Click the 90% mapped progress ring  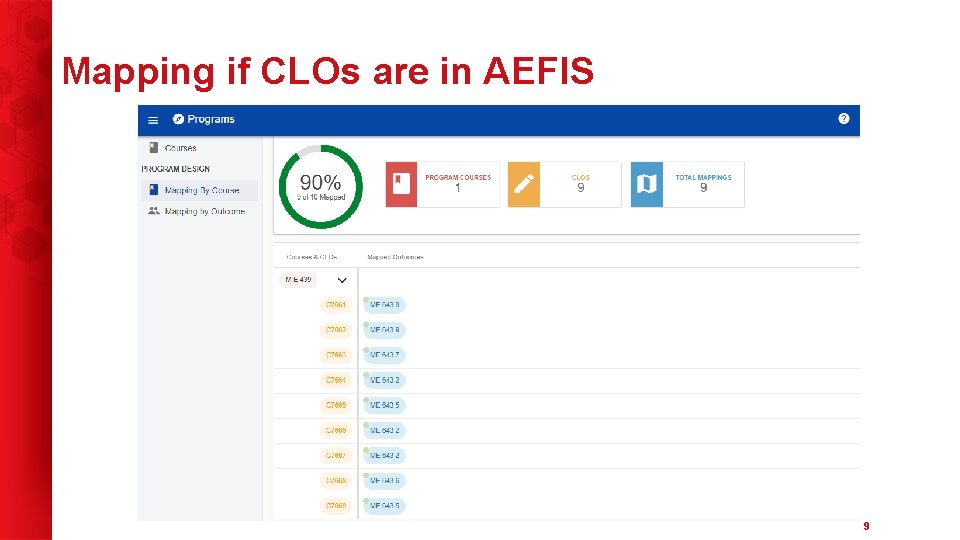point(321,187)
